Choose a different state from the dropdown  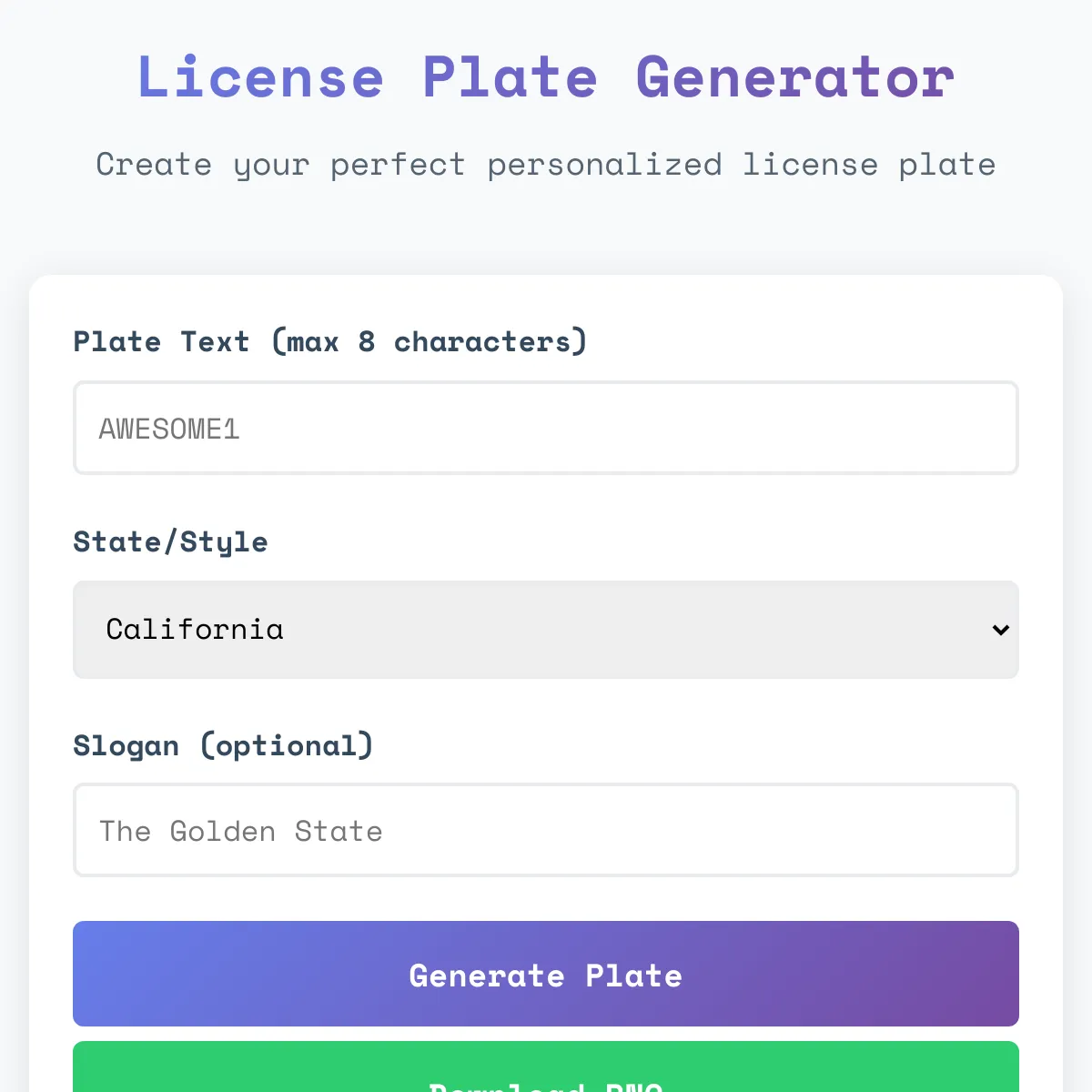[546, 630]
